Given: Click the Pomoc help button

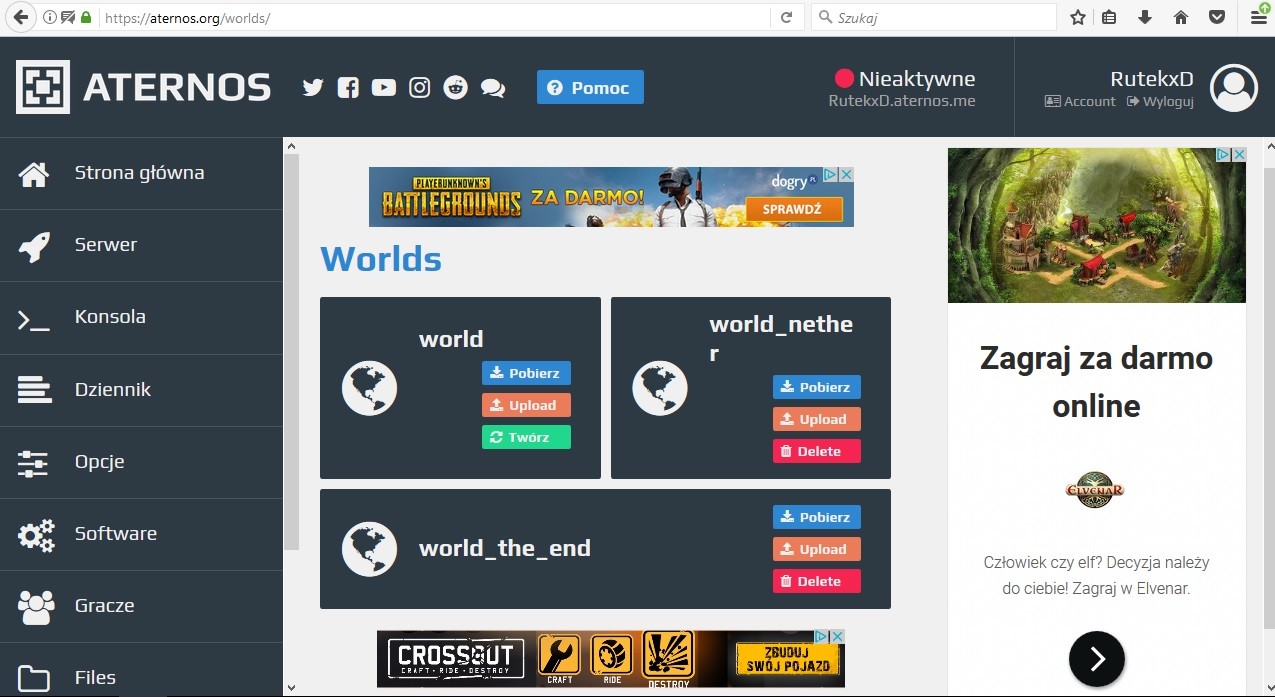Looking at the screenshot, I should tap(590, 87).
